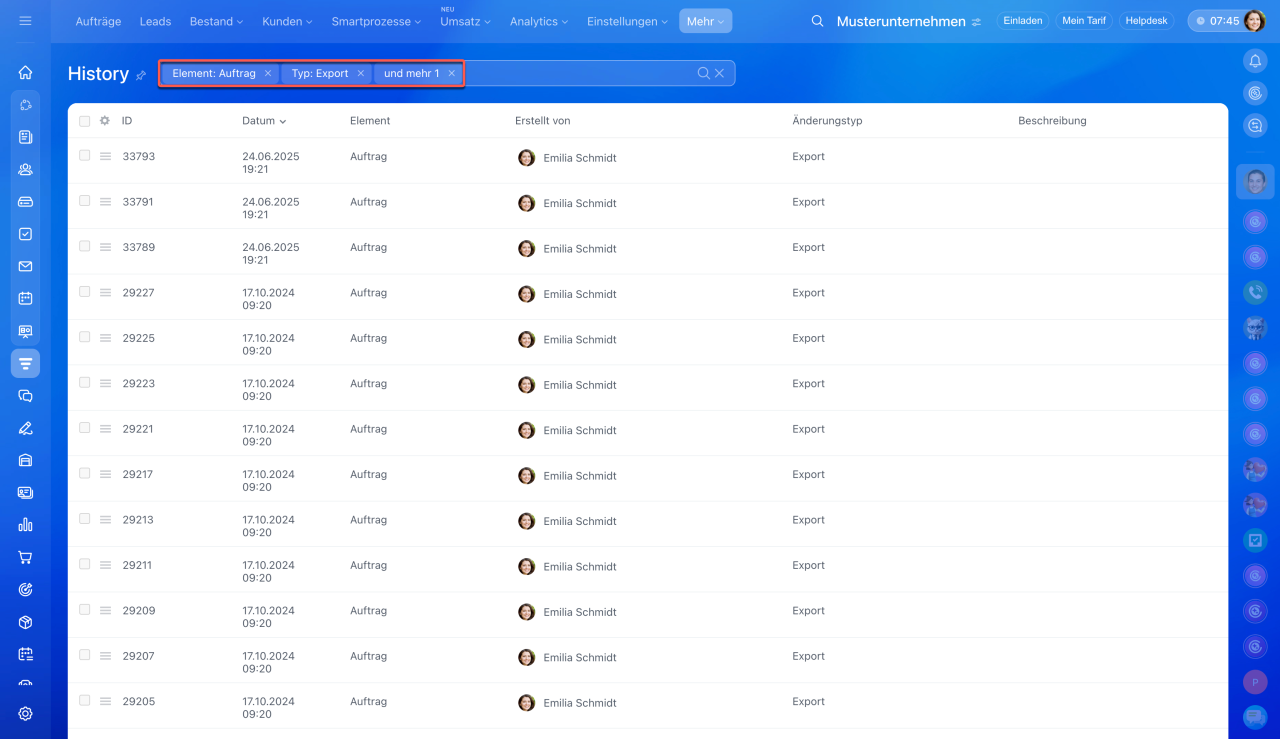Click the Einladen button

click(x=1023, y=21)
